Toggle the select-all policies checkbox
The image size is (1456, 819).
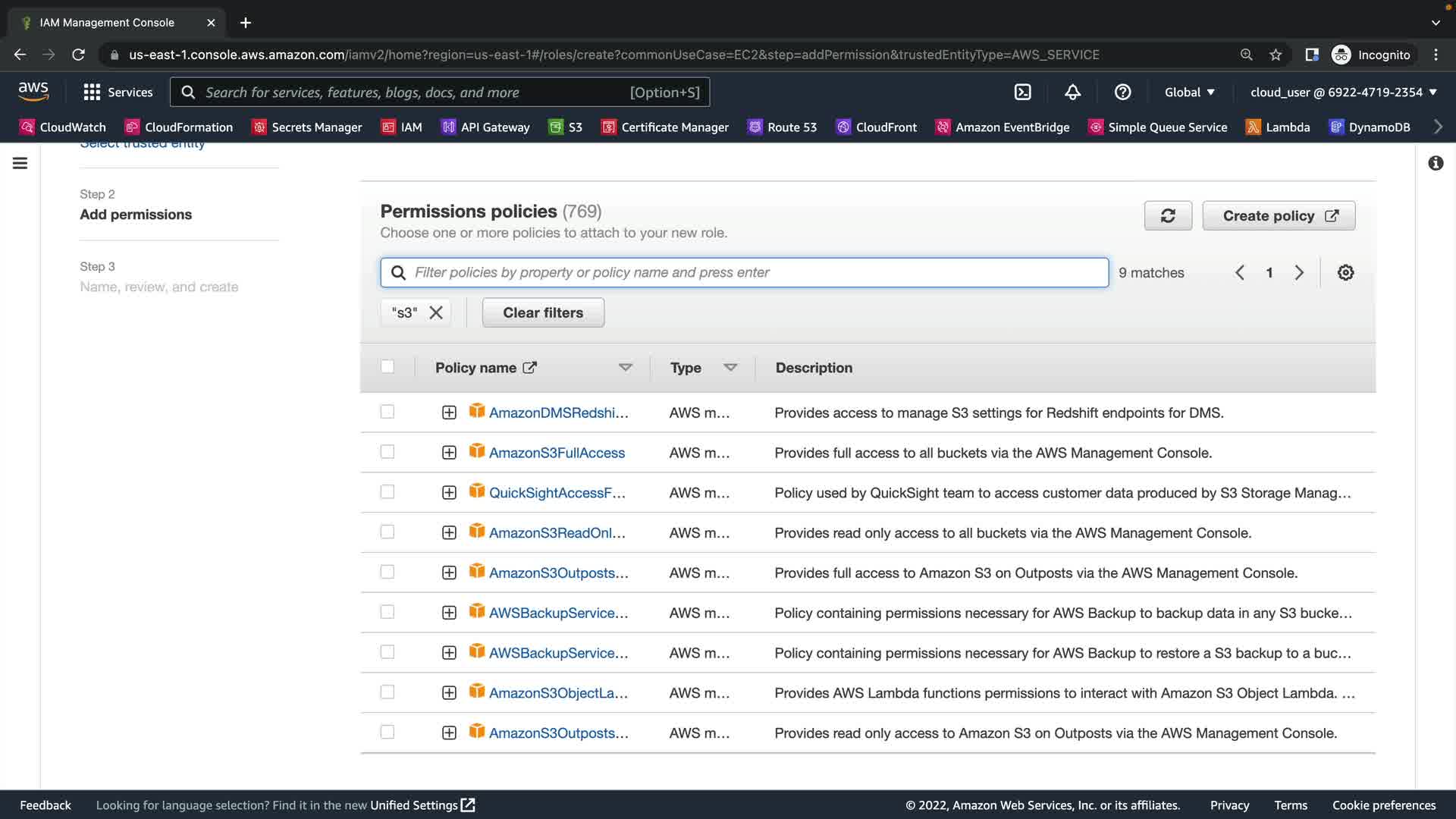click(x=388, y=367)
